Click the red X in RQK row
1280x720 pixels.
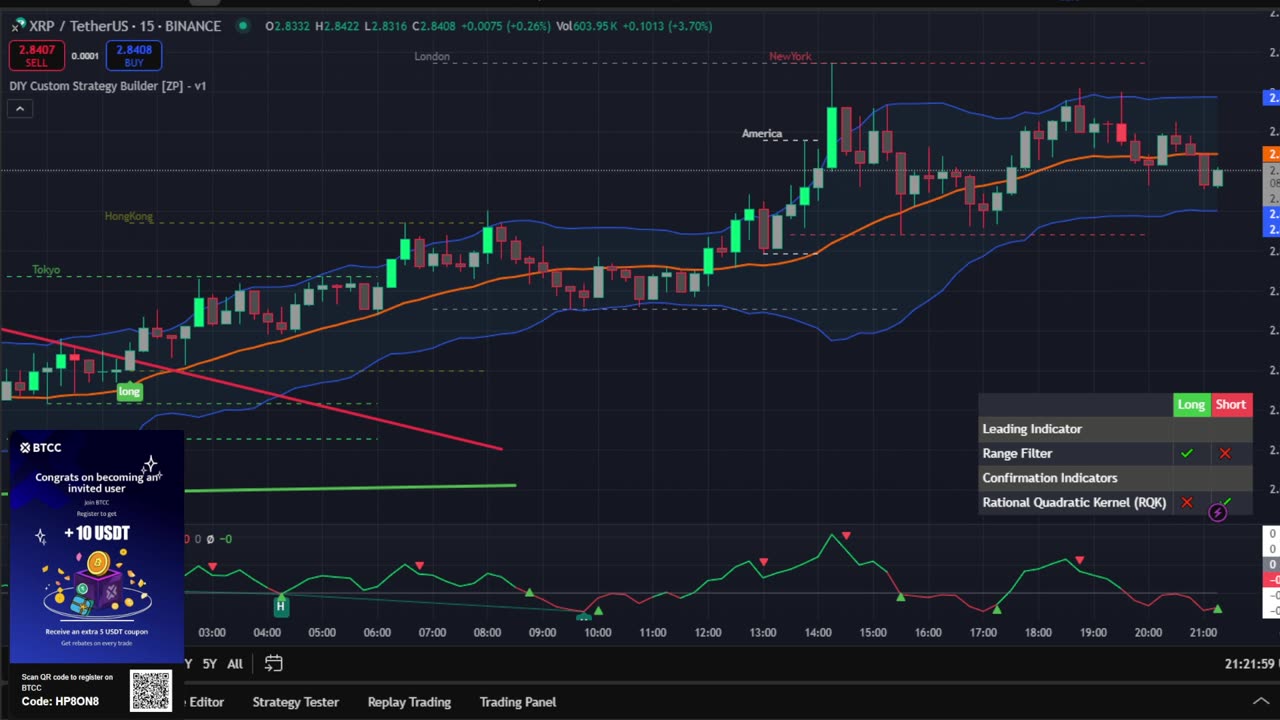(x=1186, y=502)
